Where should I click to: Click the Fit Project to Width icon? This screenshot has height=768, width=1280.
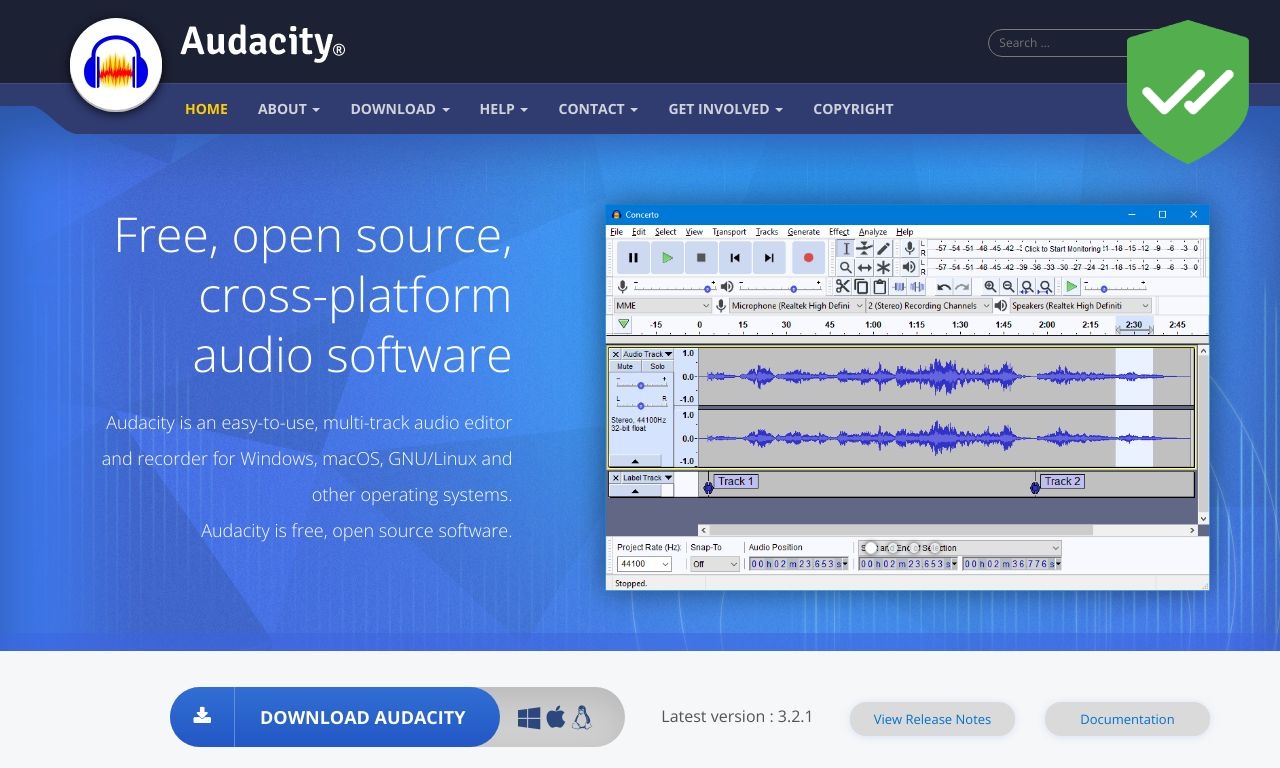[x=1045, y=287]
